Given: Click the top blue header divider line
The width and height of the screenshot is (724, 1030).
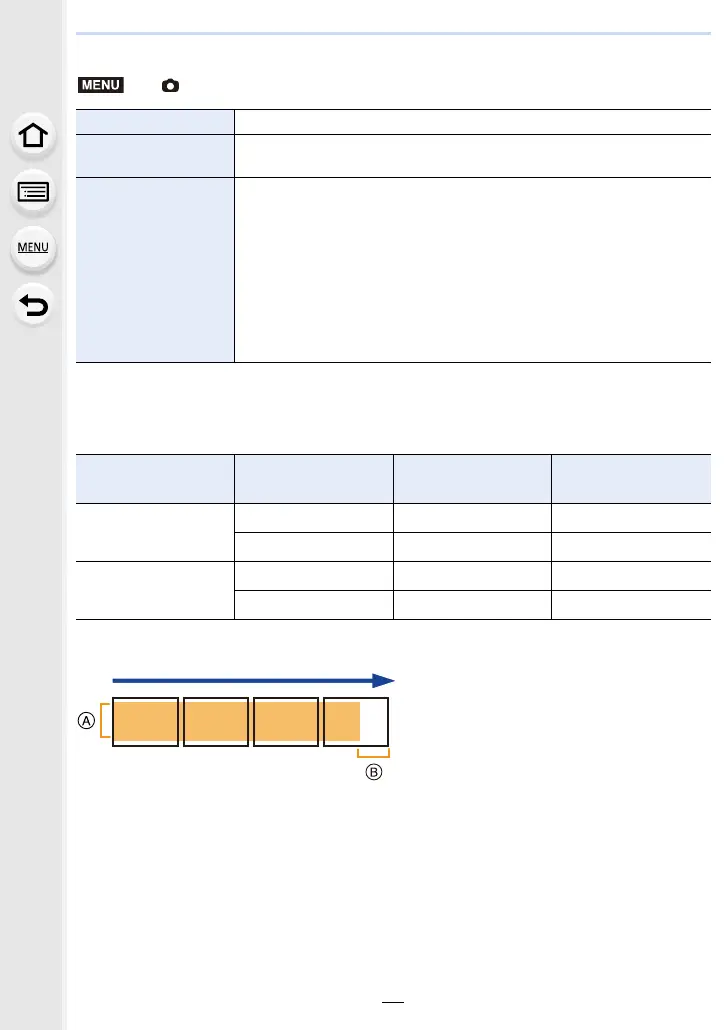Looking at the screenshot, I should click(x=393, y=33).
